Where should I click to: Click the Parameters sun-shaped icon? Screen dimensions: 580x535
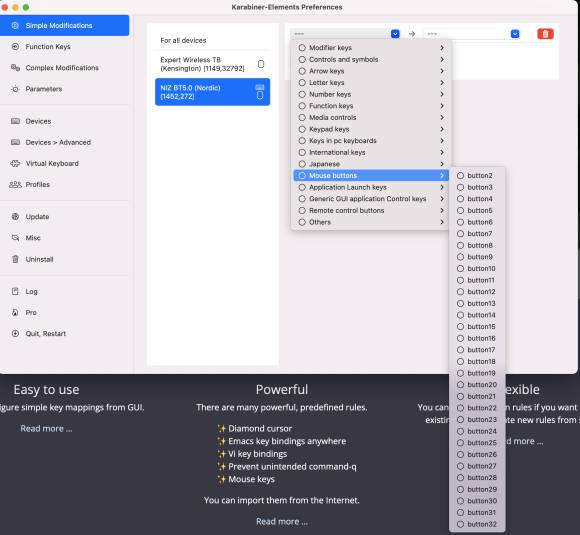click(15, 89)
